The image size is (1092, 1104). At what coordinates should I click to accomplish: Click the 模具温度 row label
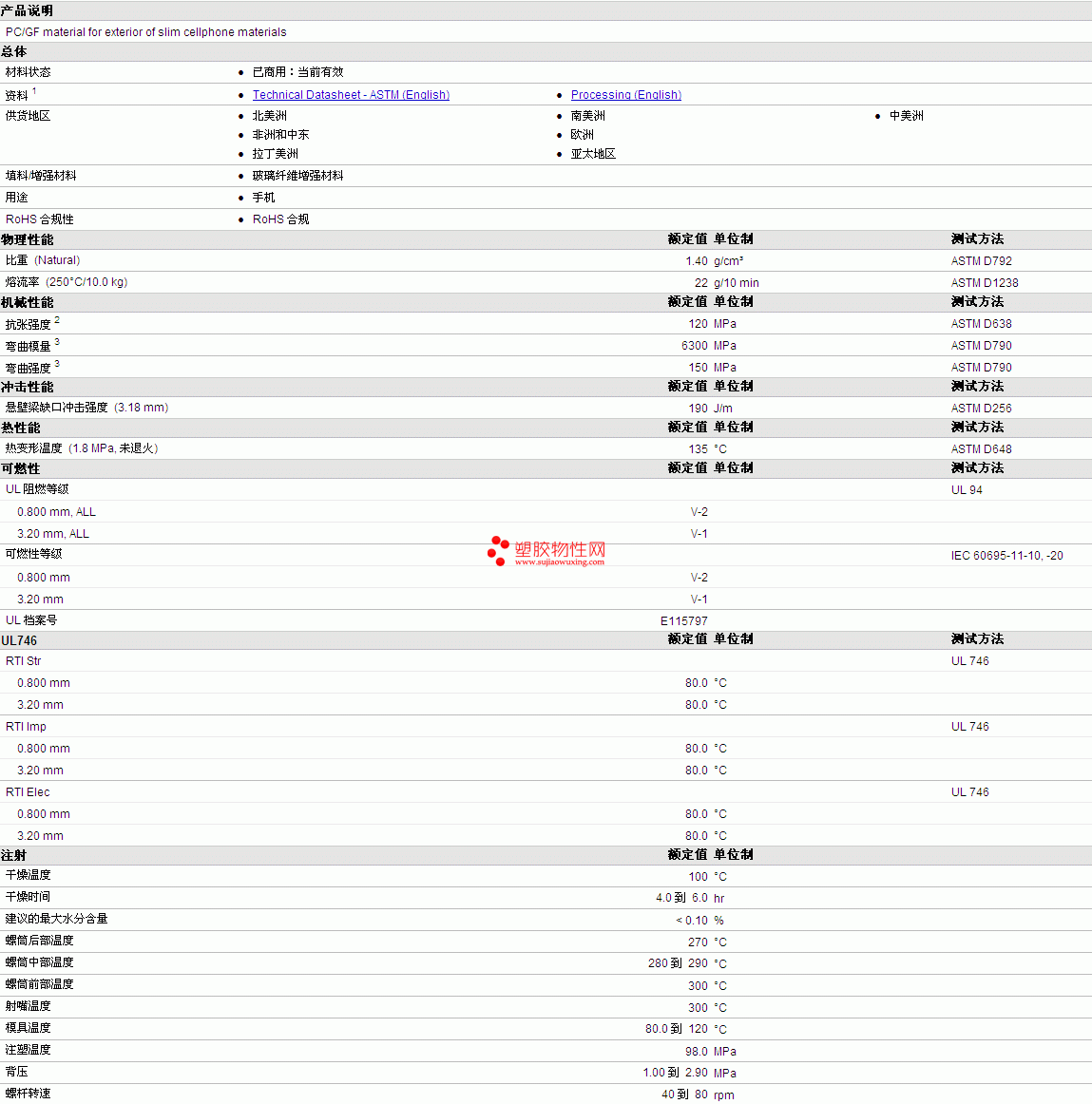tap(29, 1028)
